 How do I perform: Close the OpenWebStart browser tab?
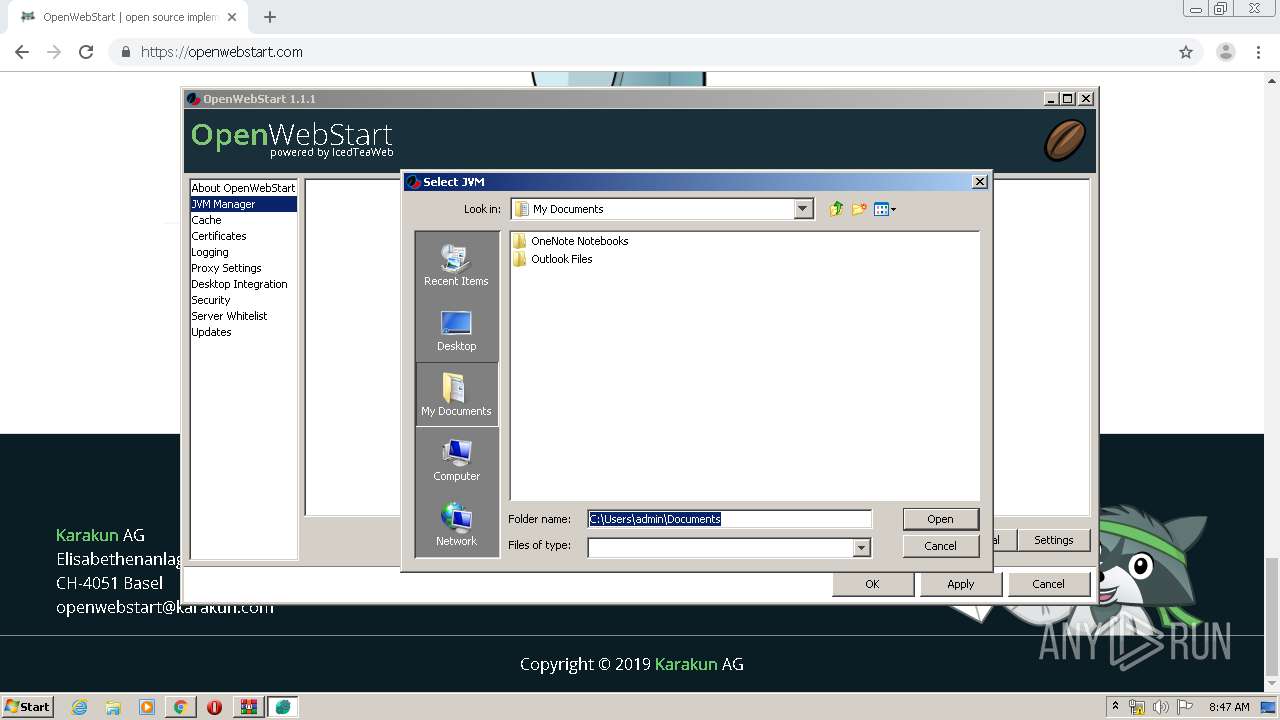tap(232, 17)
